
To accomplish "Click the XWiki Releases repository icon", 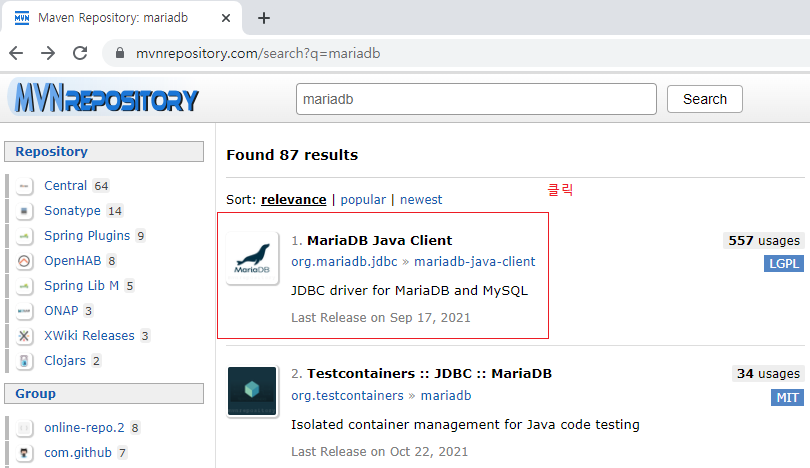I will point(24,336).
